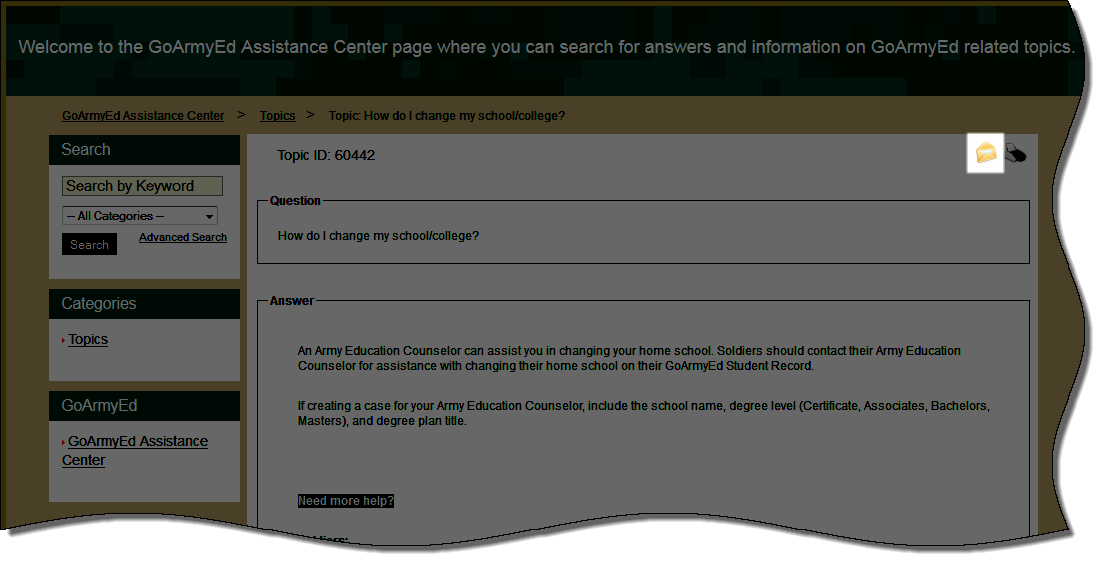1101x562 pixels.
Task: Open the Advanced Search link
Action: coord(183,237)
